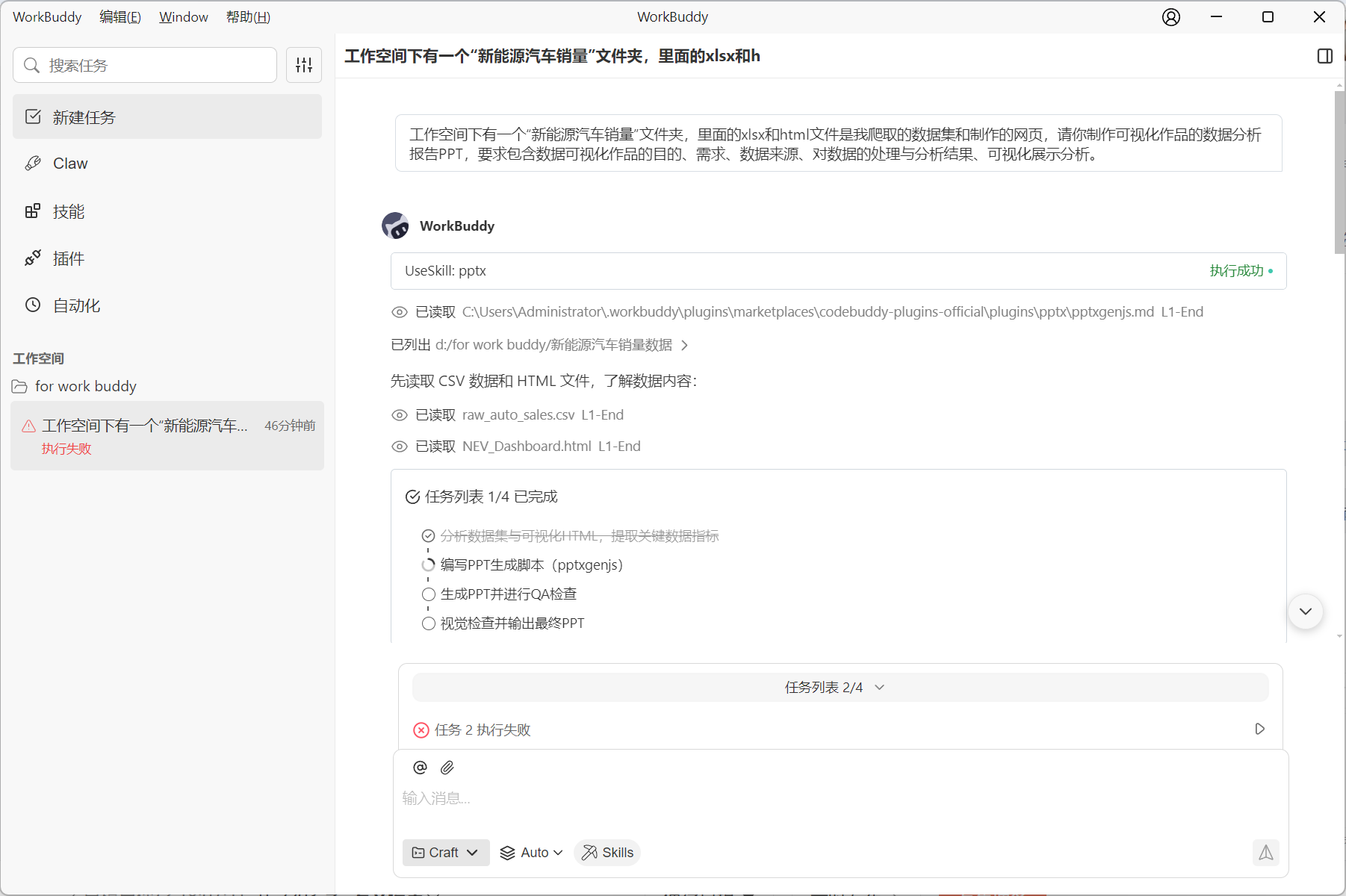Click the 搜索任务 search field
Image resolution: width=1346 pixels, height=896 pixels.
point(145,65)
